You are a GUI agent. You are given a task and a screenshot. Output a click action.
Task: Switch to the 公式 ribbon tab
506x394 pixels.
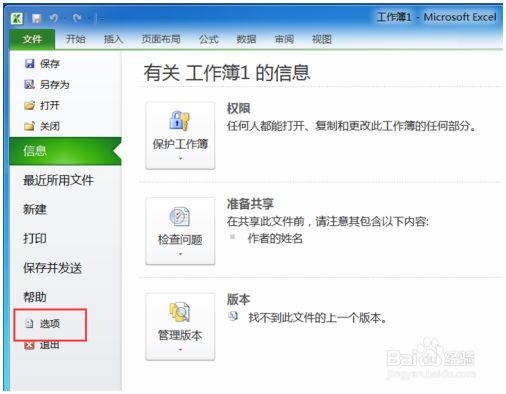(x=209, y=39)
